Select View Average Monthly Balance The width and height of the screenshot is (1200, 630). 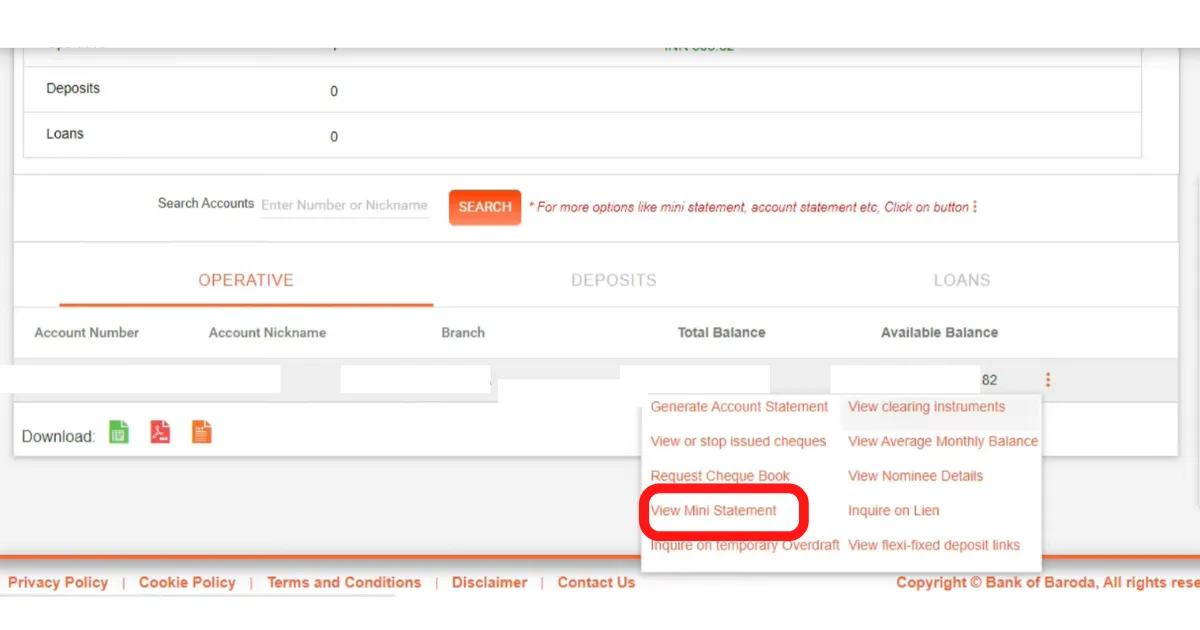pyautogui.click(x=943, y=441)
